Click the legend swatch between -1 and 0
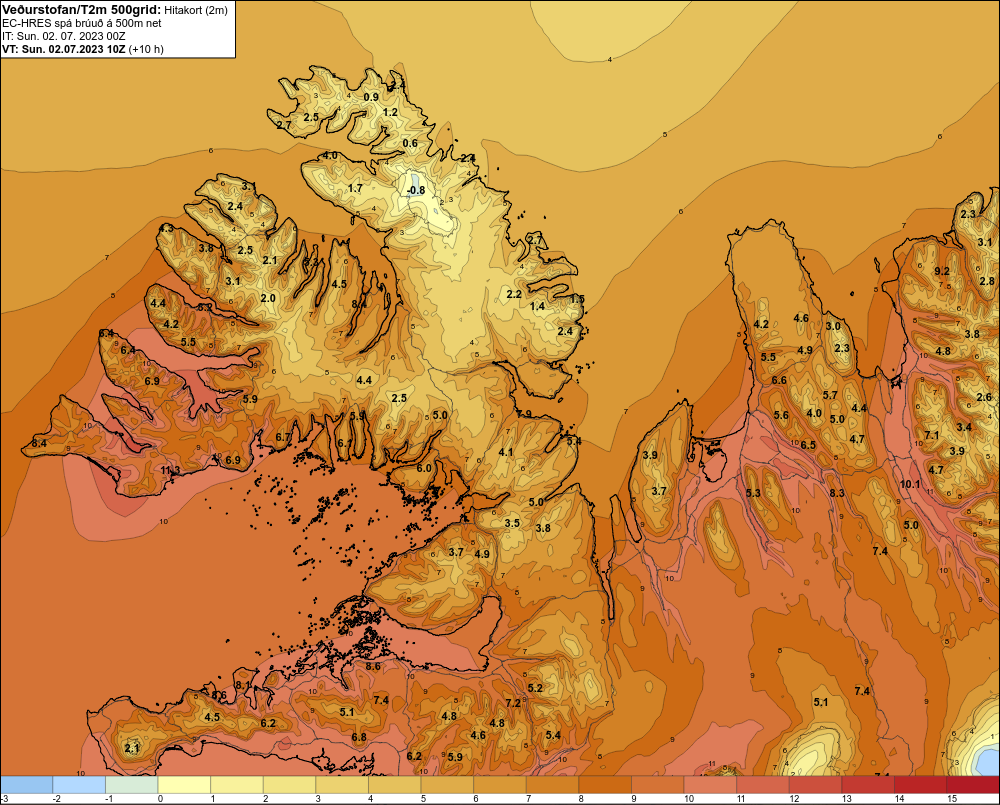The width and height of the screenshot is (1000, 805). 131,785
